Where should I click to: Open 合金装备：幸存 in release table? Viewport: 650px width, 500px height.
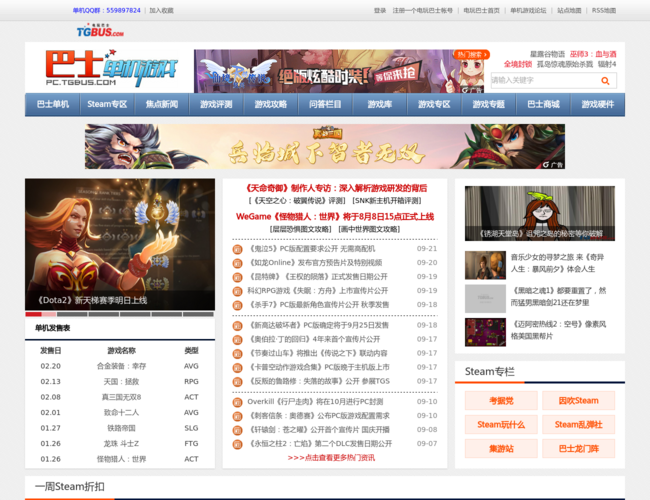pyautogui.click(x=121, y=366)
